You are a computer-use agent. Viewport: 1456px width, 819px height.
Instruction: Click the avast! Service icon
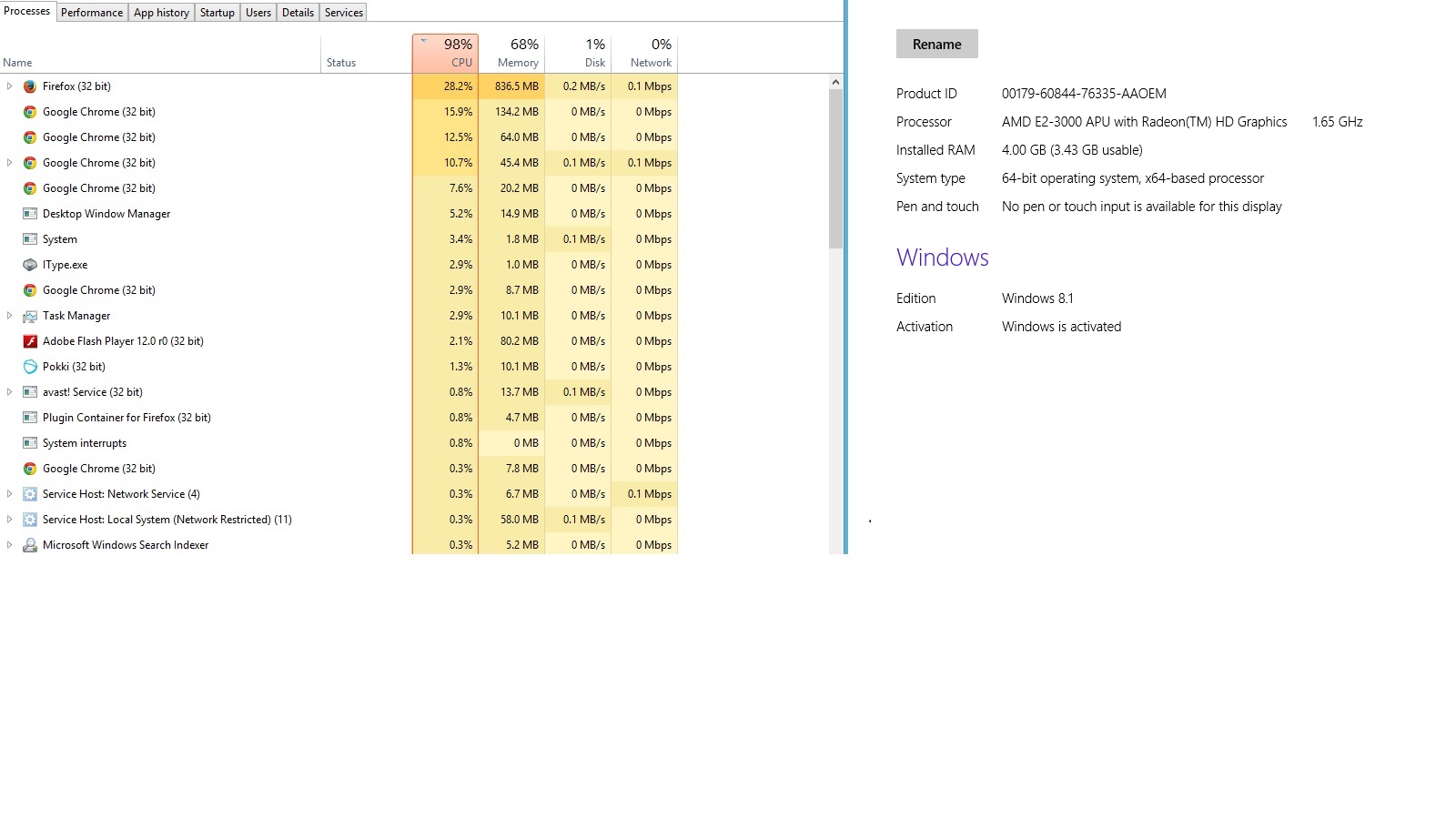pos(30,392)
